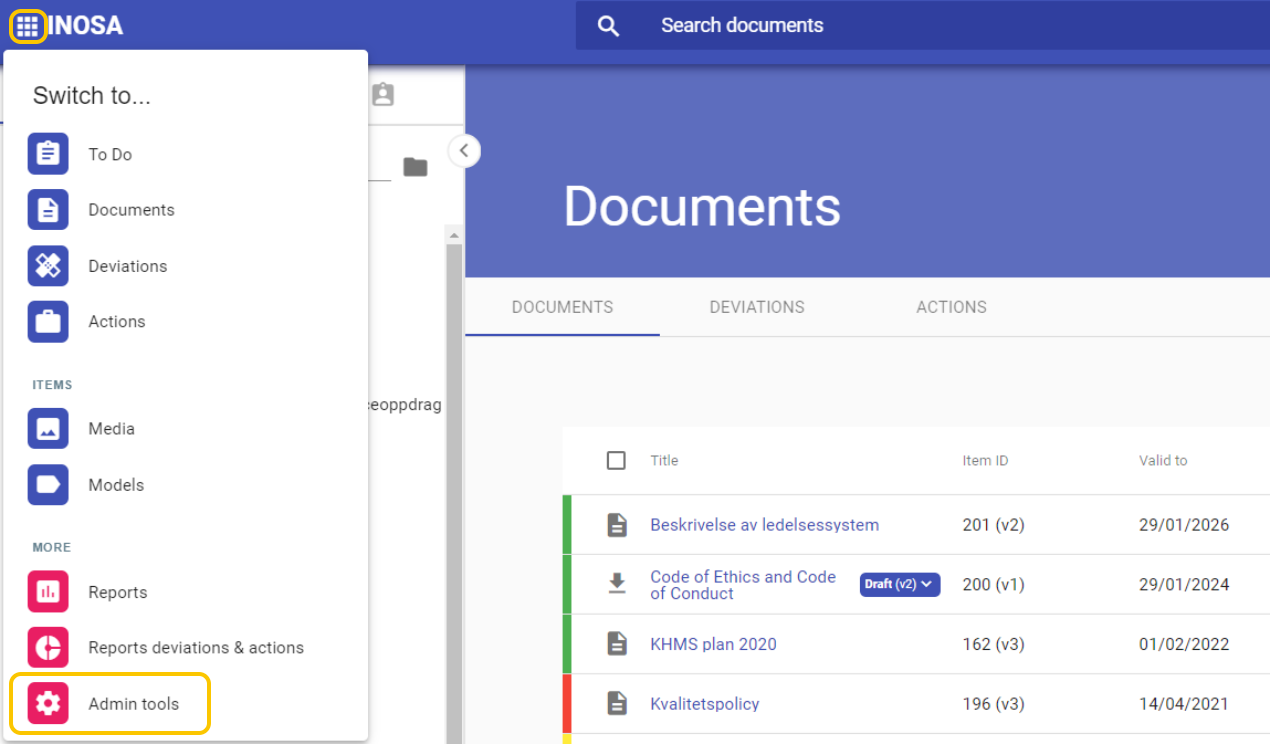
Task: Open the Draft (v2) version dropdown
Action: [900, 584]
